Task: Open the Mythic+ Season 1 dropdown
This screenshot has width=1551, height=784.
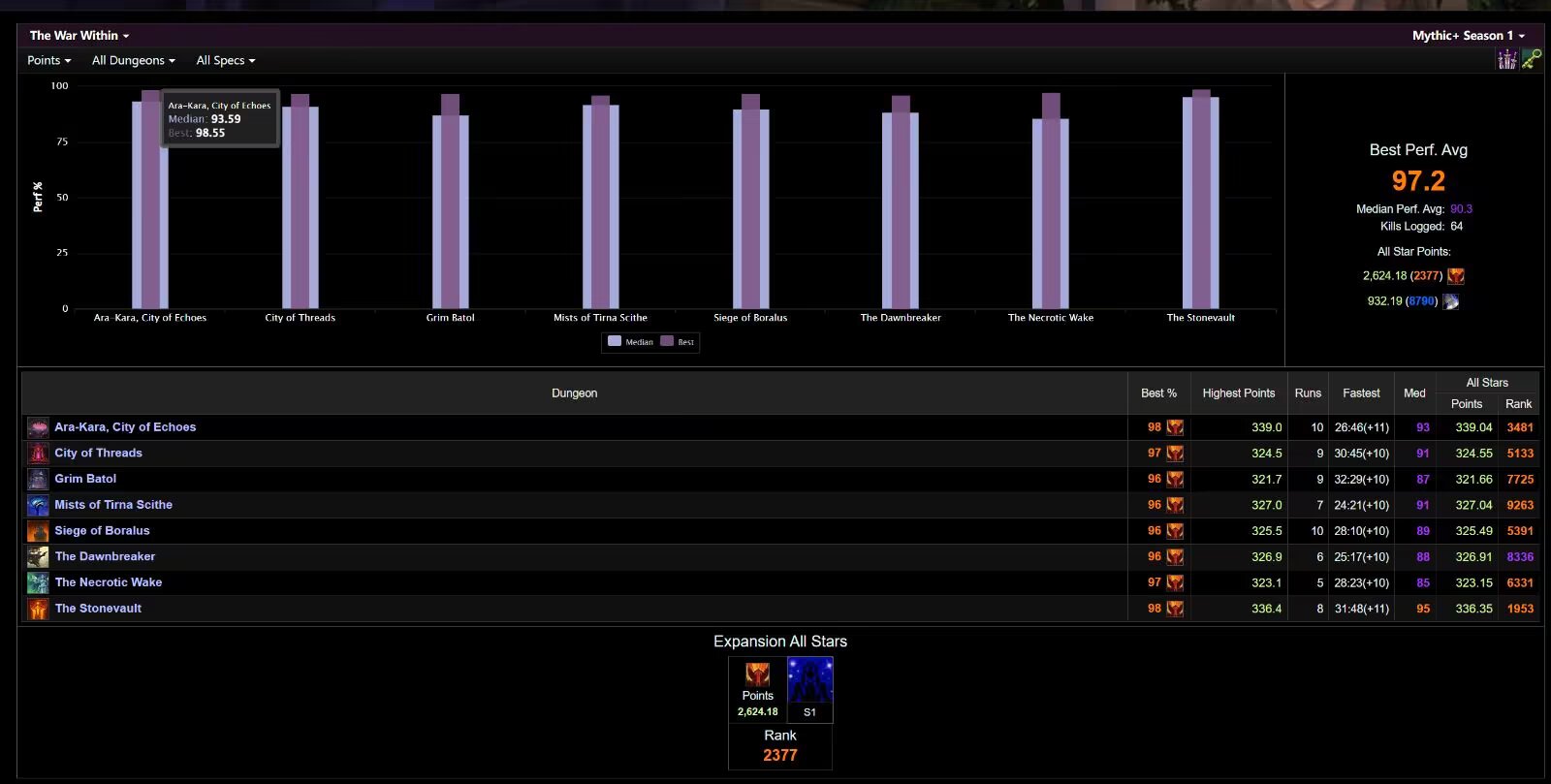Action: pos(1468,36)
